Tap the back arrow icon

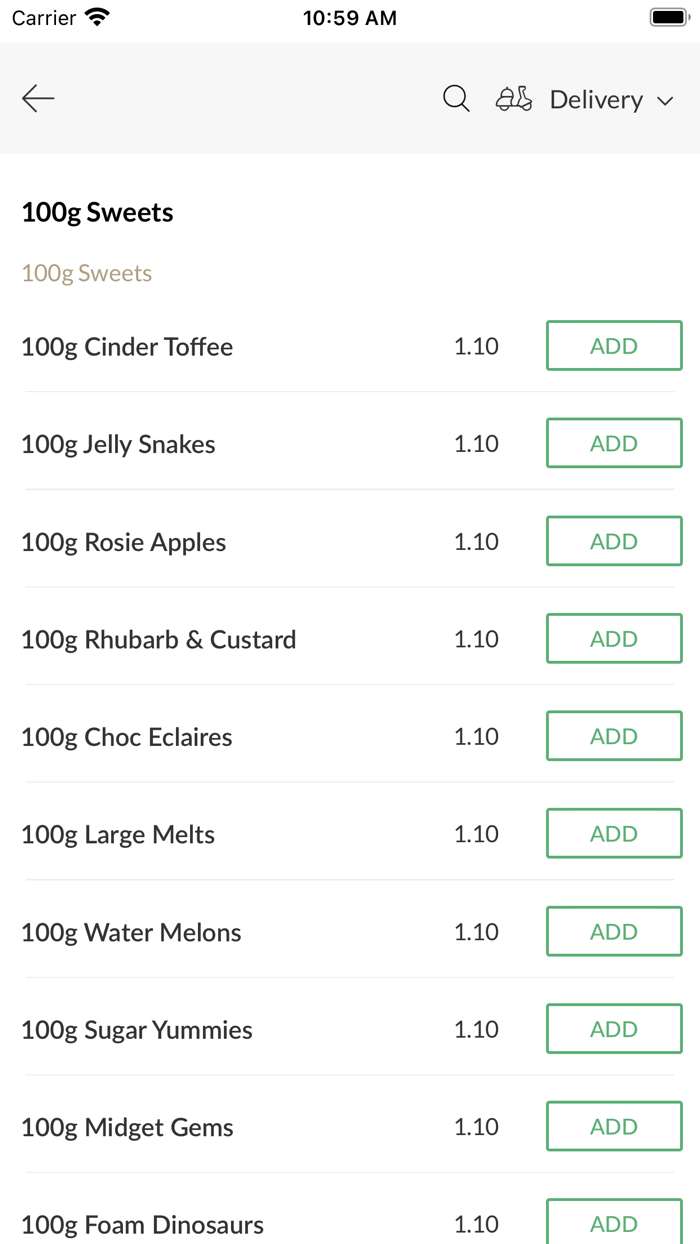point(38,98)
